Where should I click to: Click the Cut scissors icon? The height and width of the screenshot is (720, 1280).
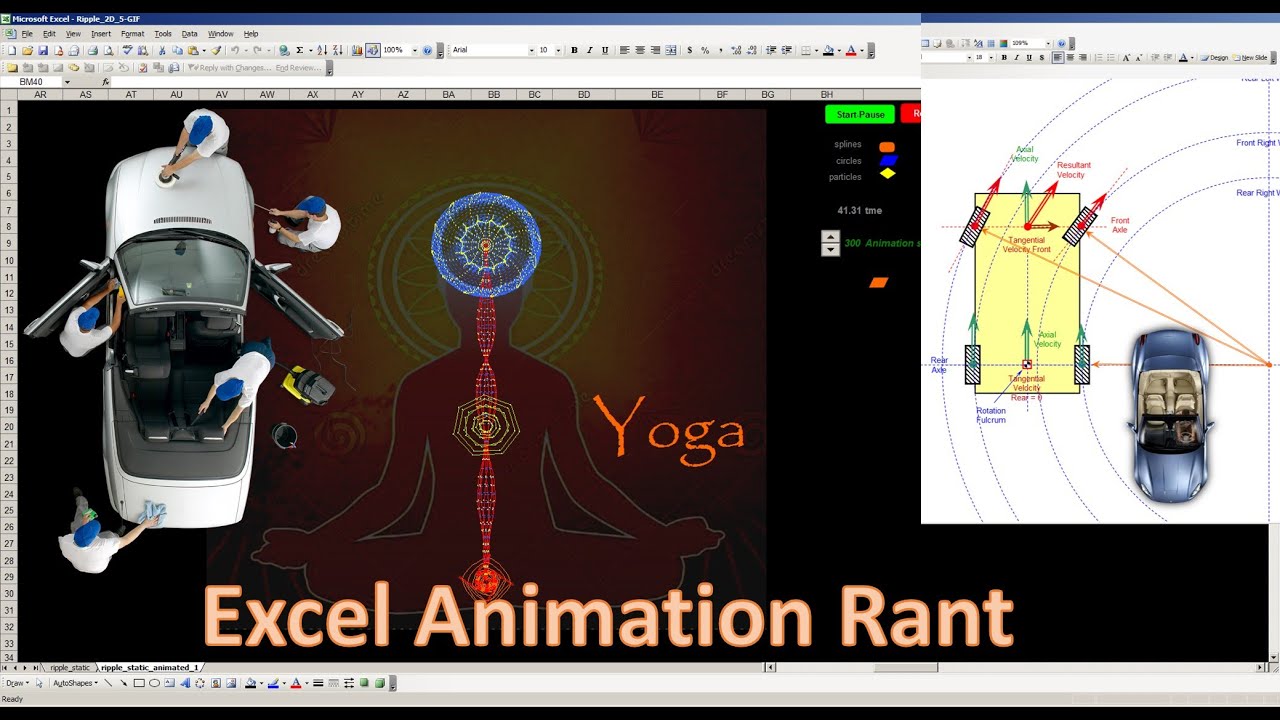pyautogui.click(x=162, y=50)
